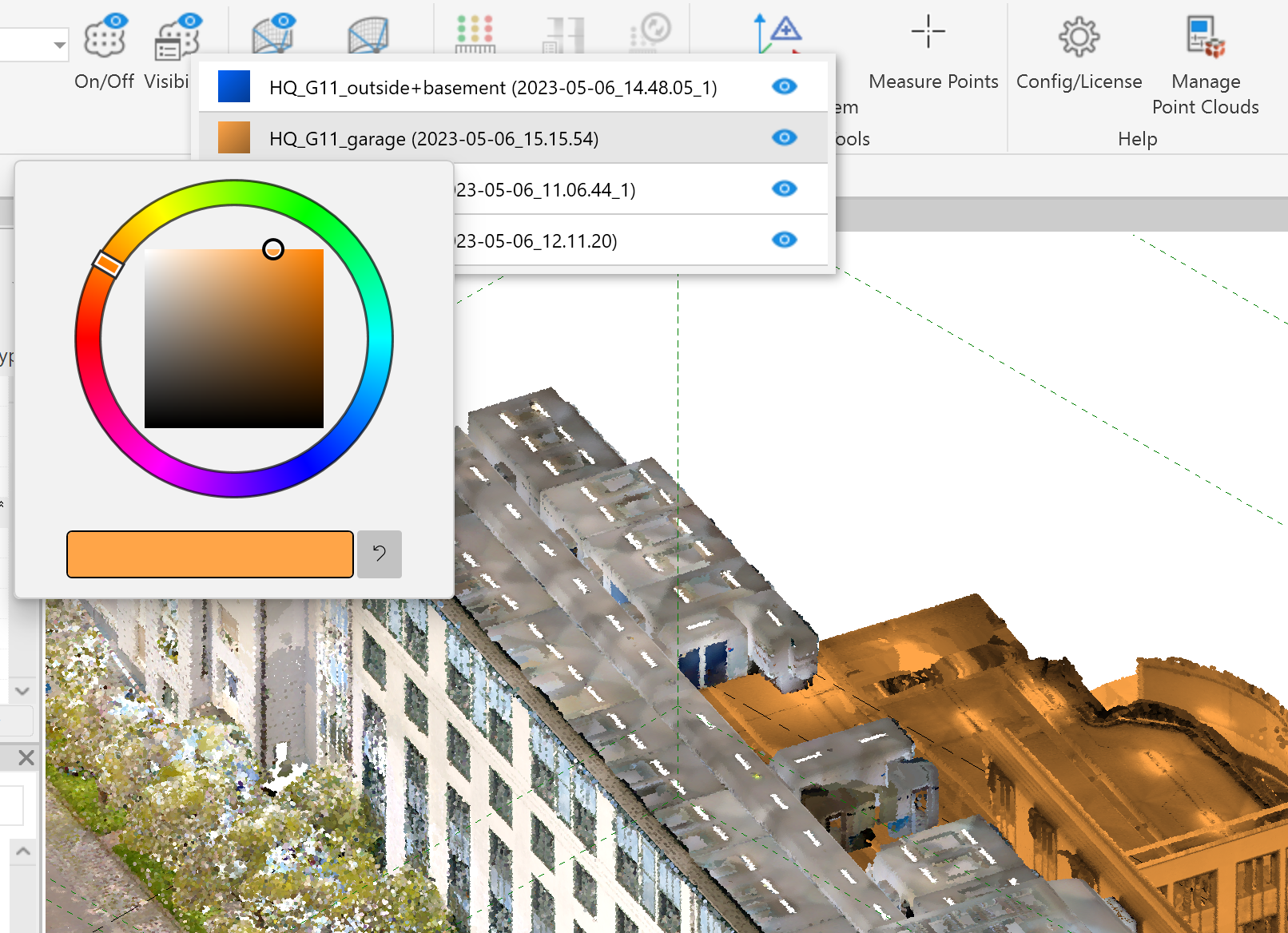Click the down chevron in left panel
Screen dimensions: 1288x933
[22, 691]
